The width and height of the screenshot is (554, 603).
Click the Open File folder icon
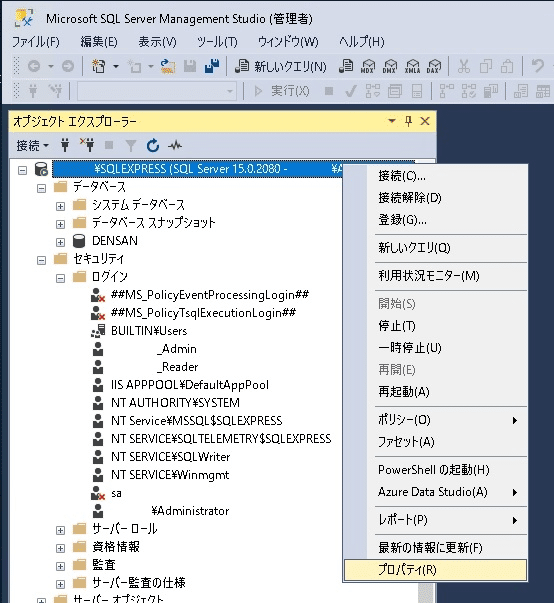coord(168,66)
